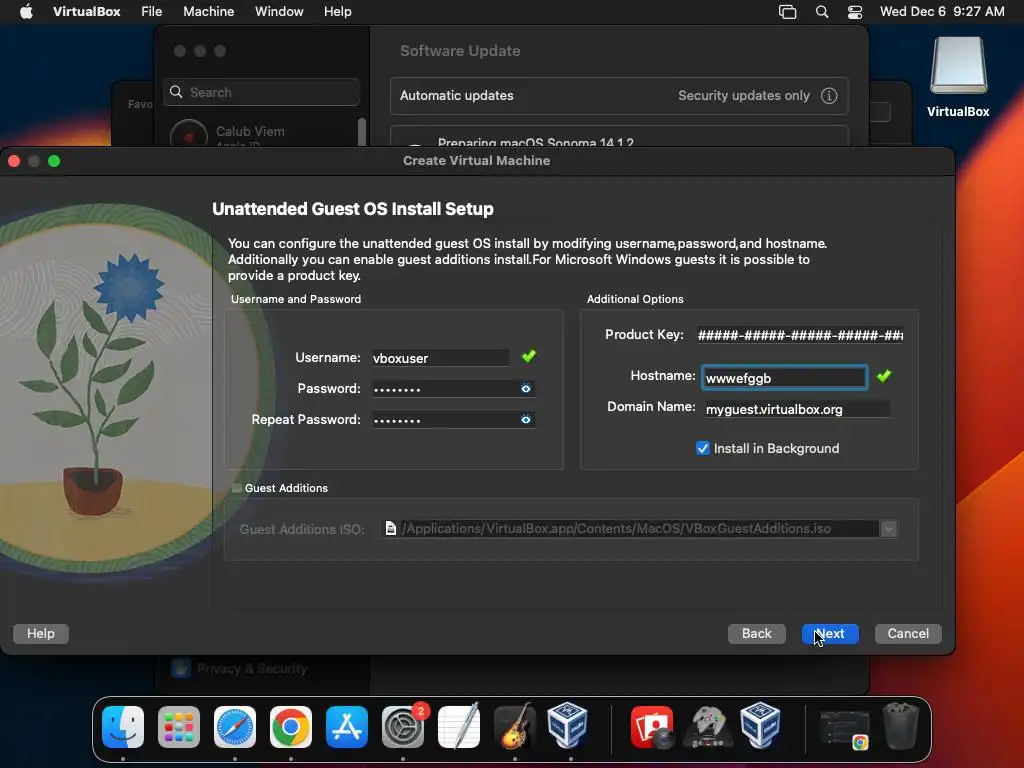Image resolution: width=1024 pixels, height=768 pixels.
Task: Open the Photo Booth dock icon
Action: 652,727
